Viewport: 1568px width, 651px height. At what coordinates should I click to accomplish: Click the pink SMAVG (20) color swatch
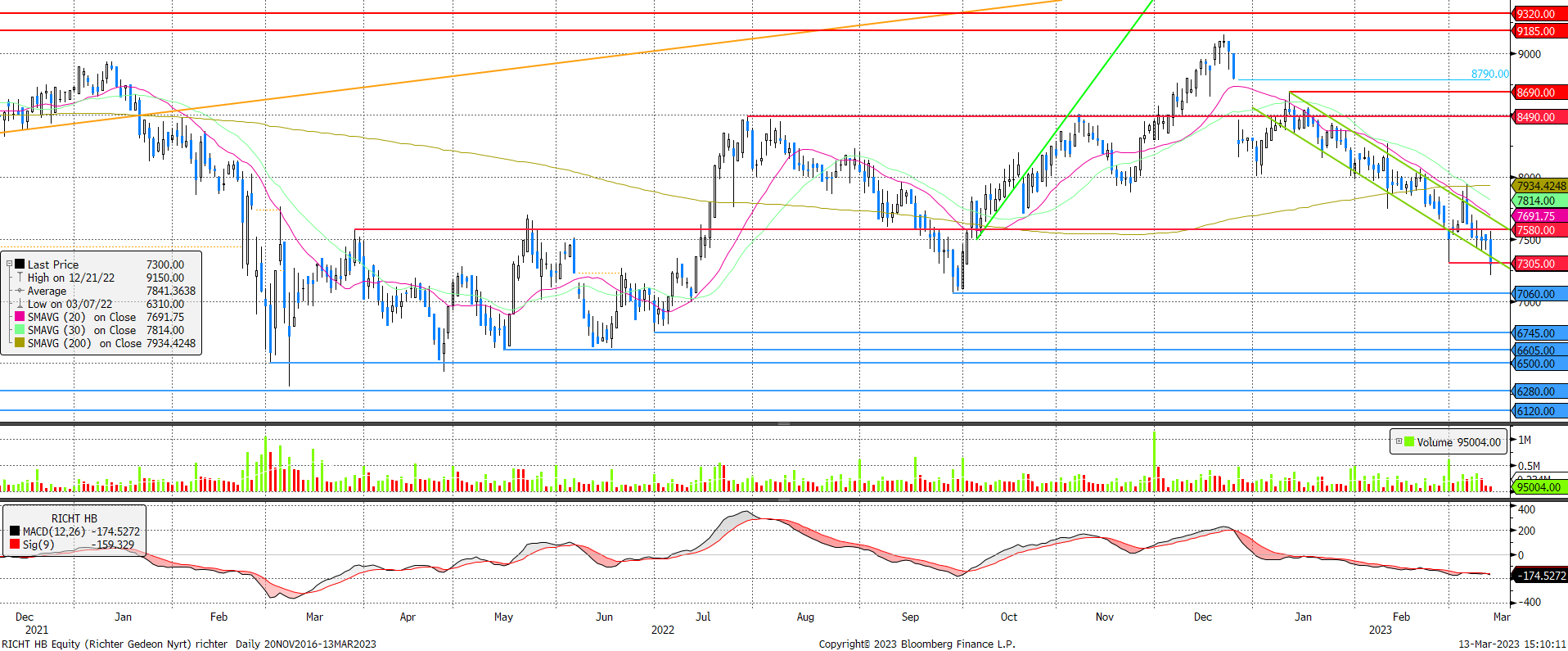20,316
